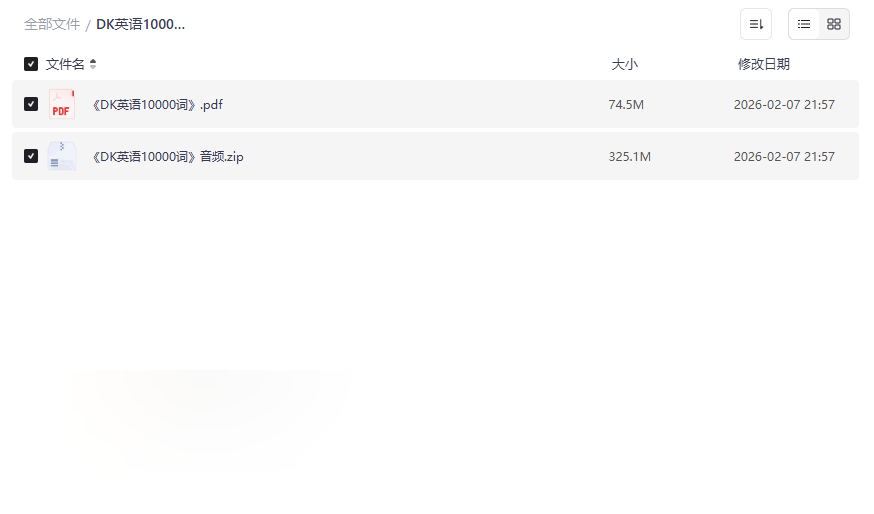Screen dimensions: 874x514
Task: Click the pdf row's modified date
Action: point(784,105)
